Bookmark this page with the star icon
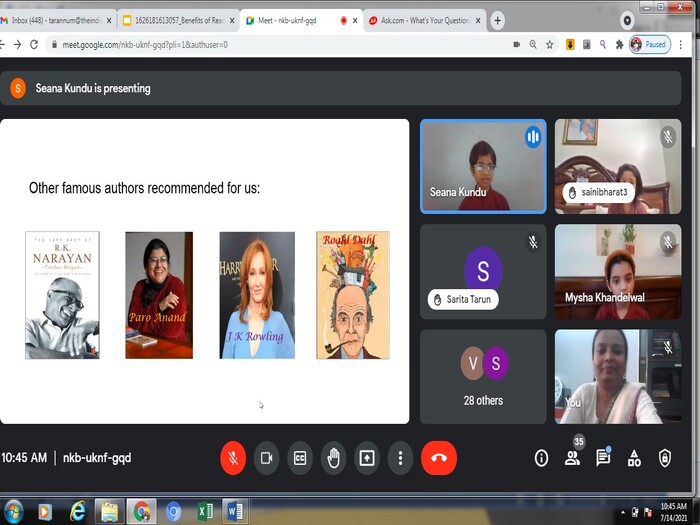This screenshot has width=700, height=525. pos(550,45)
